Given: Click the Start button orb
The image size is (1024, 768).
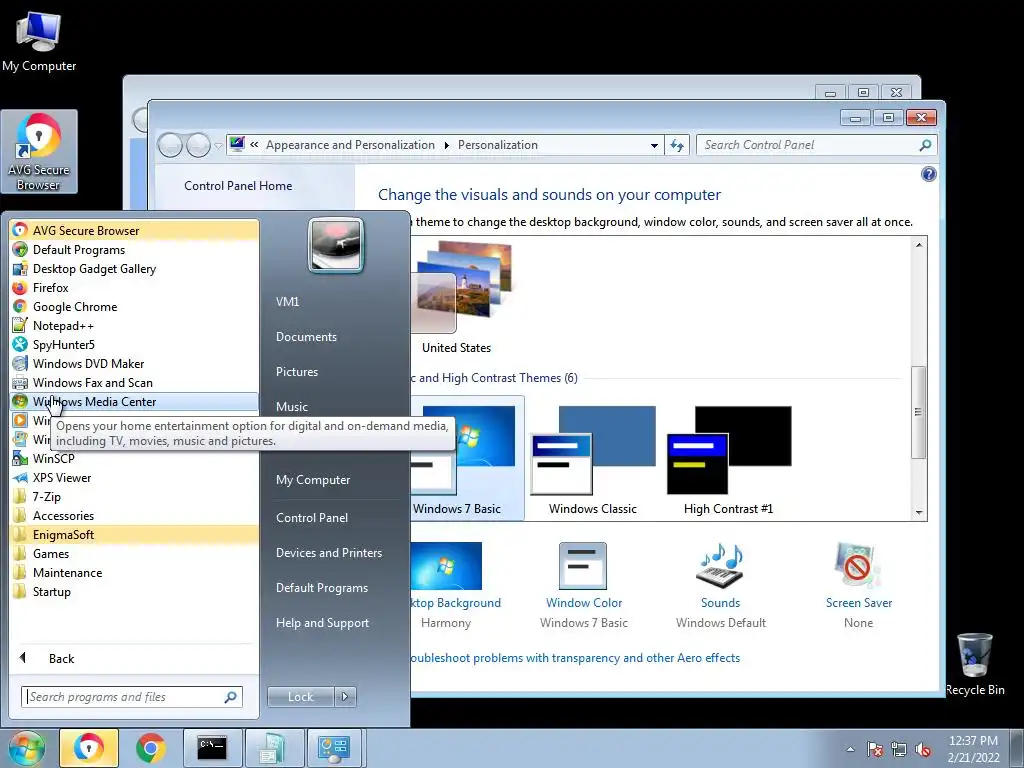Looking at the screenshot, I should [x=26, y=748].
